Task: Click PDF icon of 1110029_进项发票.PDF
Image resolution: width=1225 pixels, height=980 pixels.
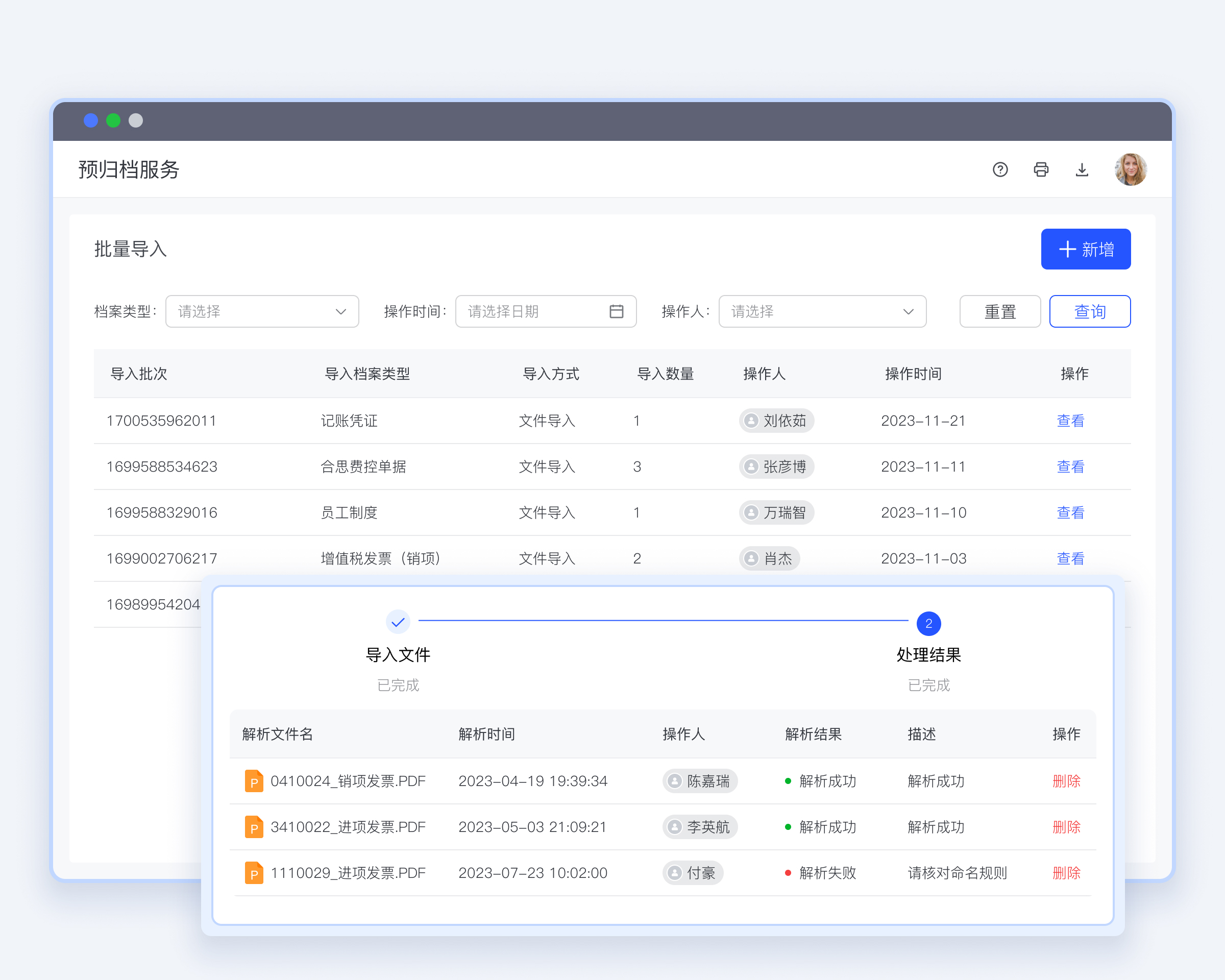Action: (253, 873)
